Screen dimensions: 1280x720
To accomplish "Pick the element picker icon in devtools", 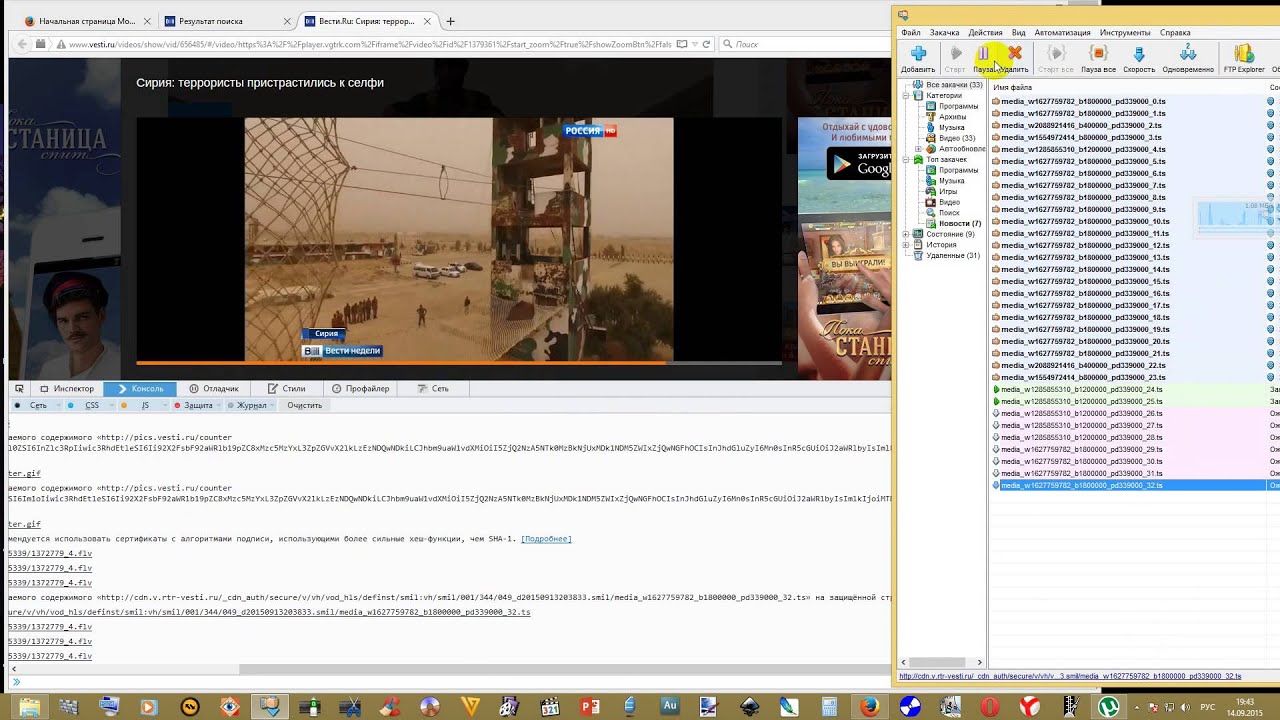I will point(19,388).
